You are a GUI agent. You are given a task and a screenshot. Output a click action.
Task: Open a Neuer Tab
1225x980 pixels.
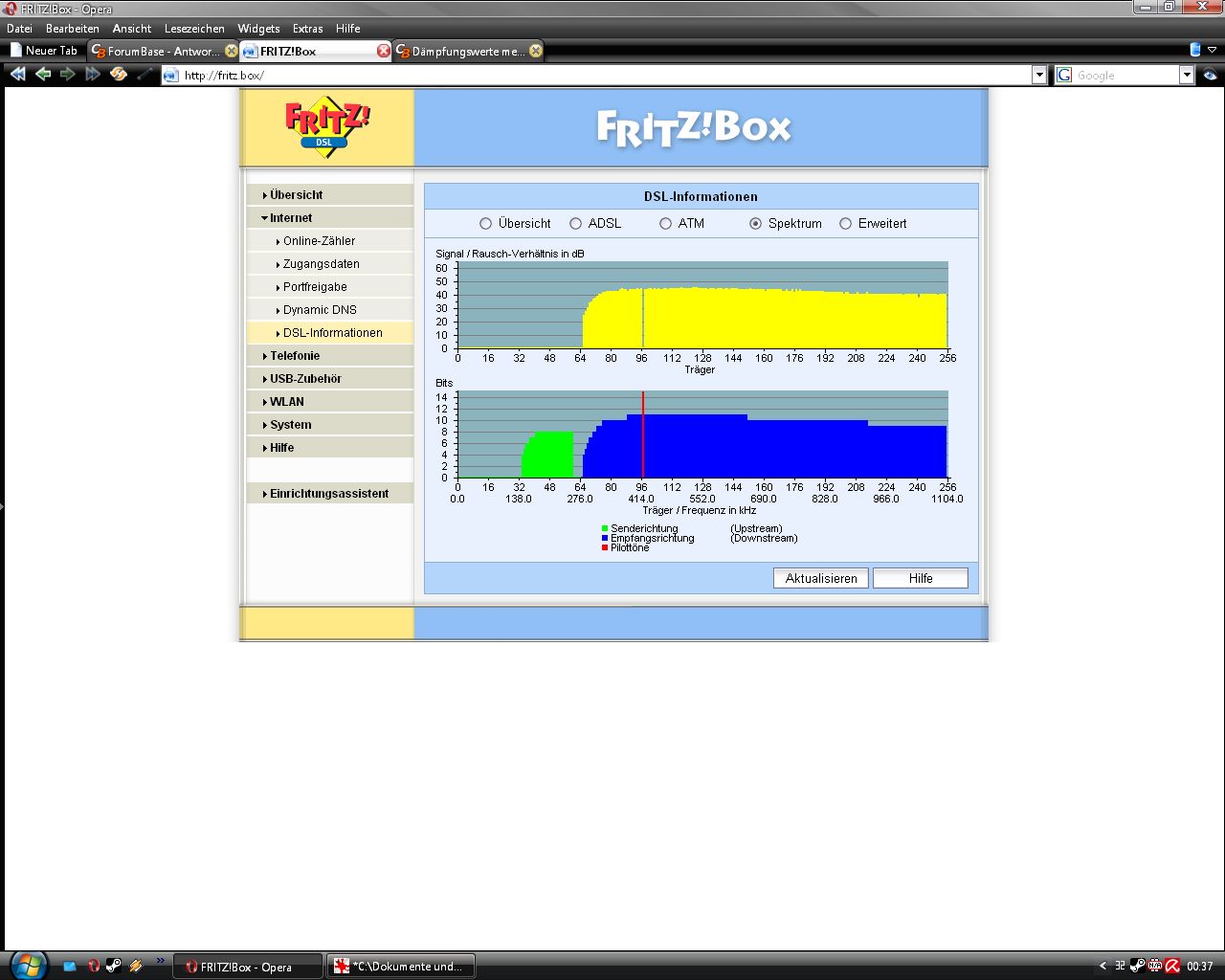click(x=44, y=51)
